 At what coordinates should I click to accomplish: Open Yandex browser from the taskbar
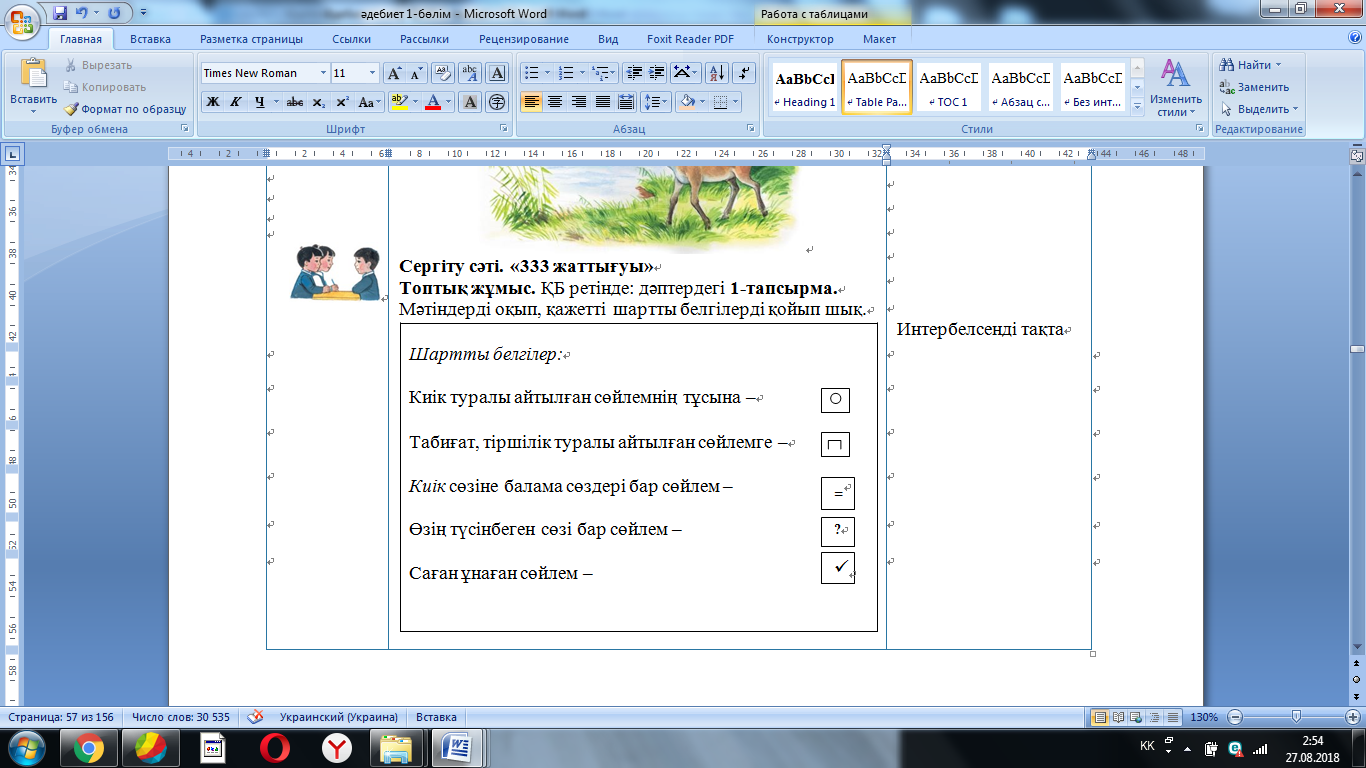(337, 748)
